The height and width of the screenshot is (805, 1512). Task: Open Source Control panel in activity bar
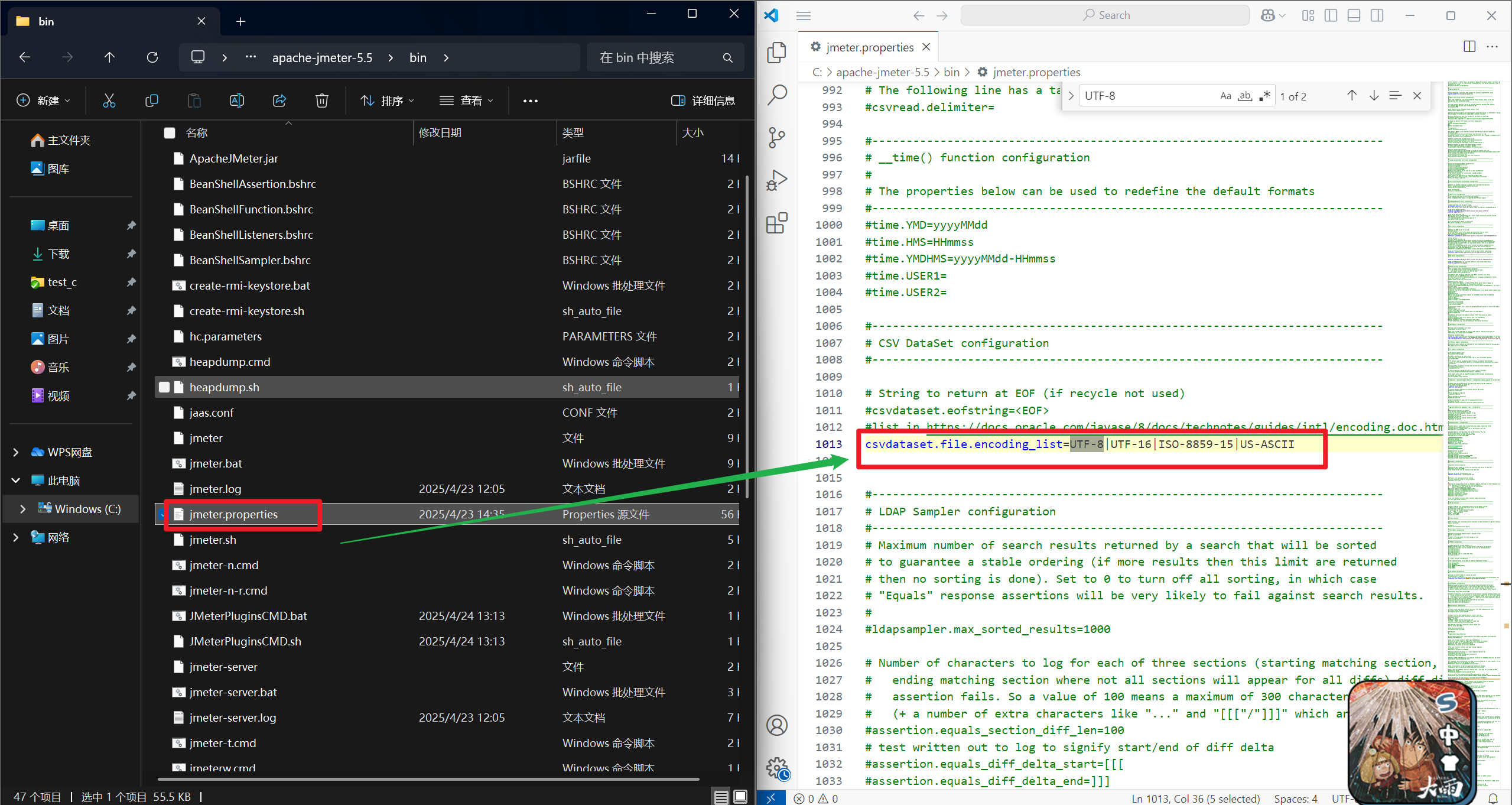(x=776, y=138)
